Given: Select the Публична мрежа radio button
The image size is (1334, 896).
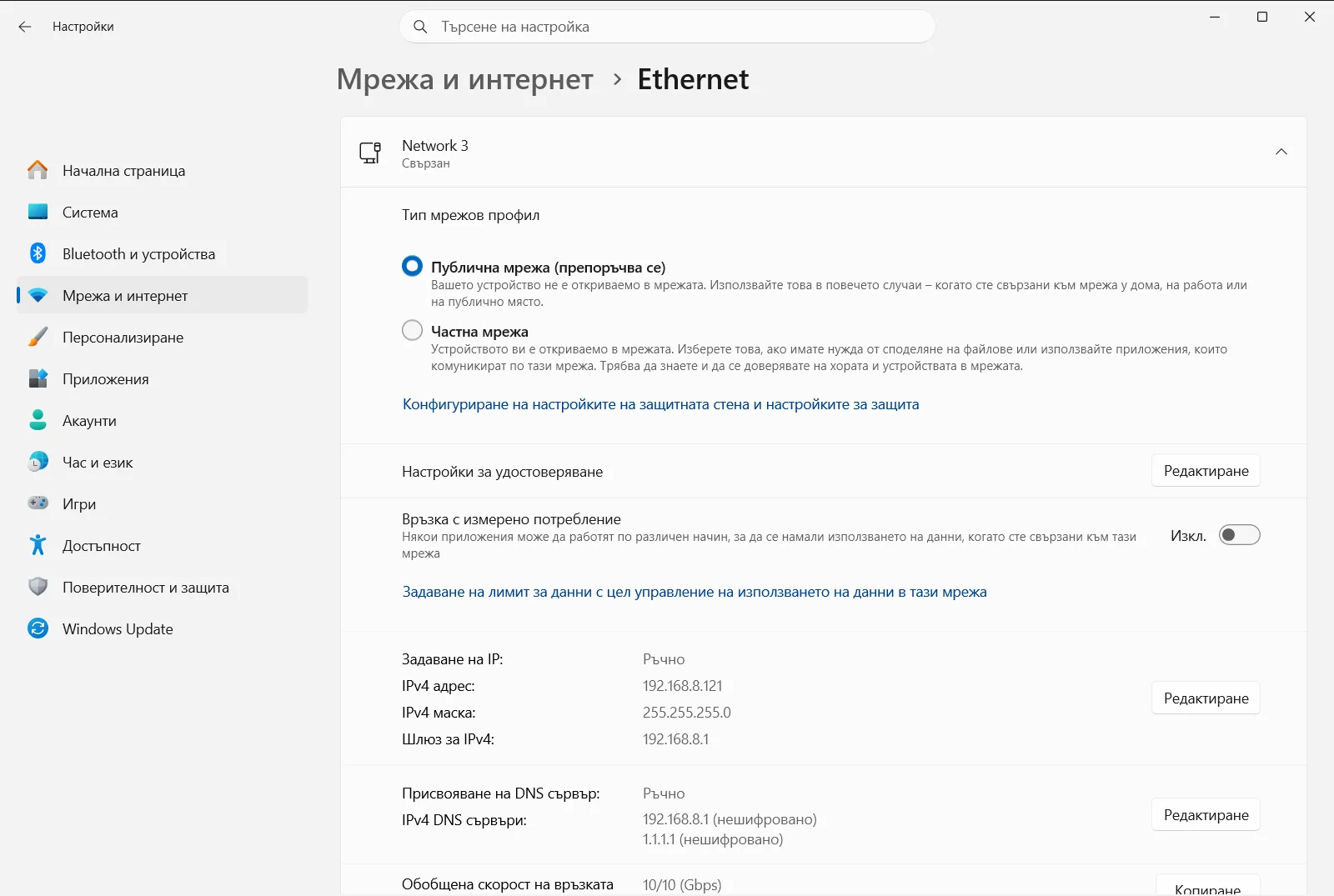Looking at the screenshot, I should 412,266.
